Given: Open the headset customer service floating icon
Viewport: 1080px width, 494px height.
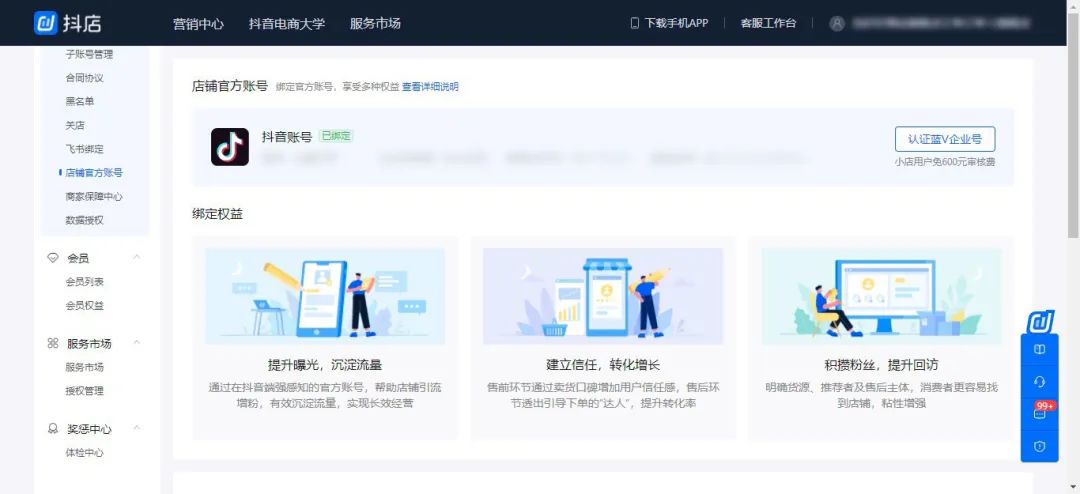Looking at the screenshot, I should coord(1039,381).
